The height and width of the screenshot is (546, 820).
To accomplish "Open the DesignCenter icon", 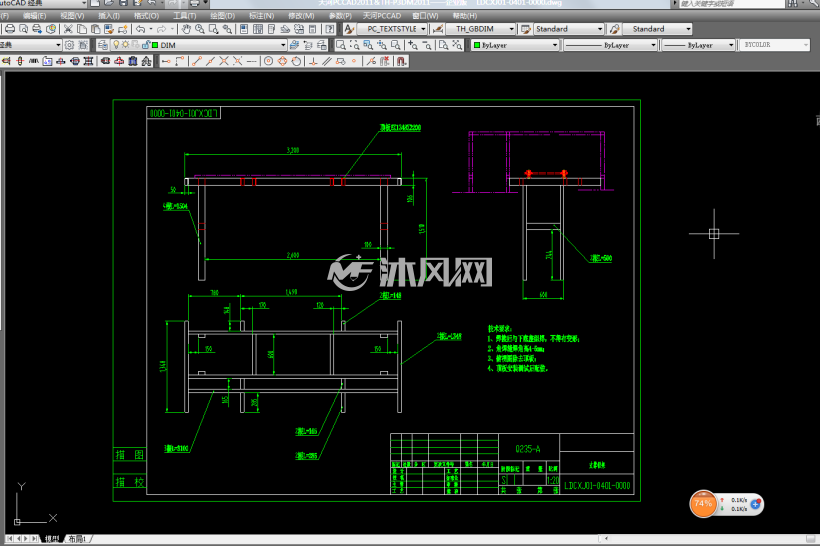I will coord(258,29).
